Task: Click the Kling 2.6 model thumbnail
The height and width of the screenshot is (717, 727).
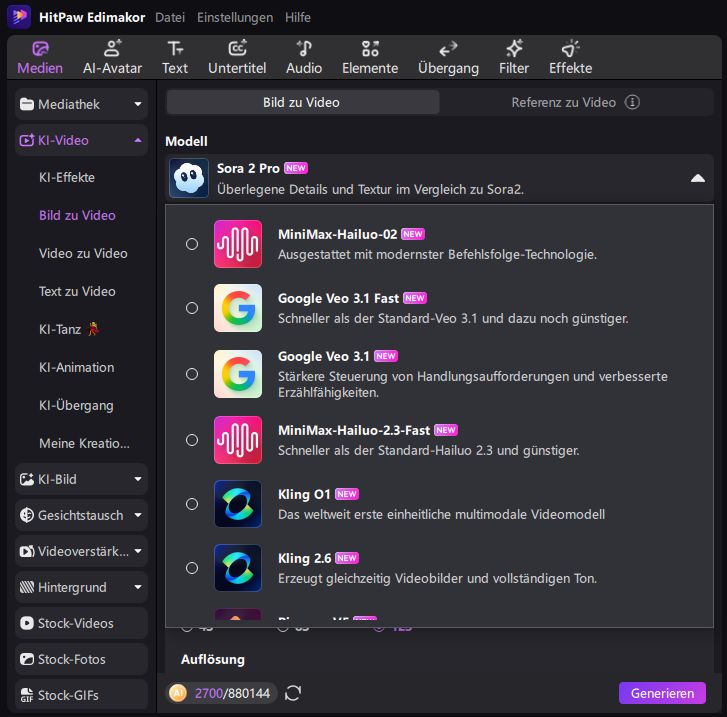Action: pyautogui.click(x=238, y=568)
